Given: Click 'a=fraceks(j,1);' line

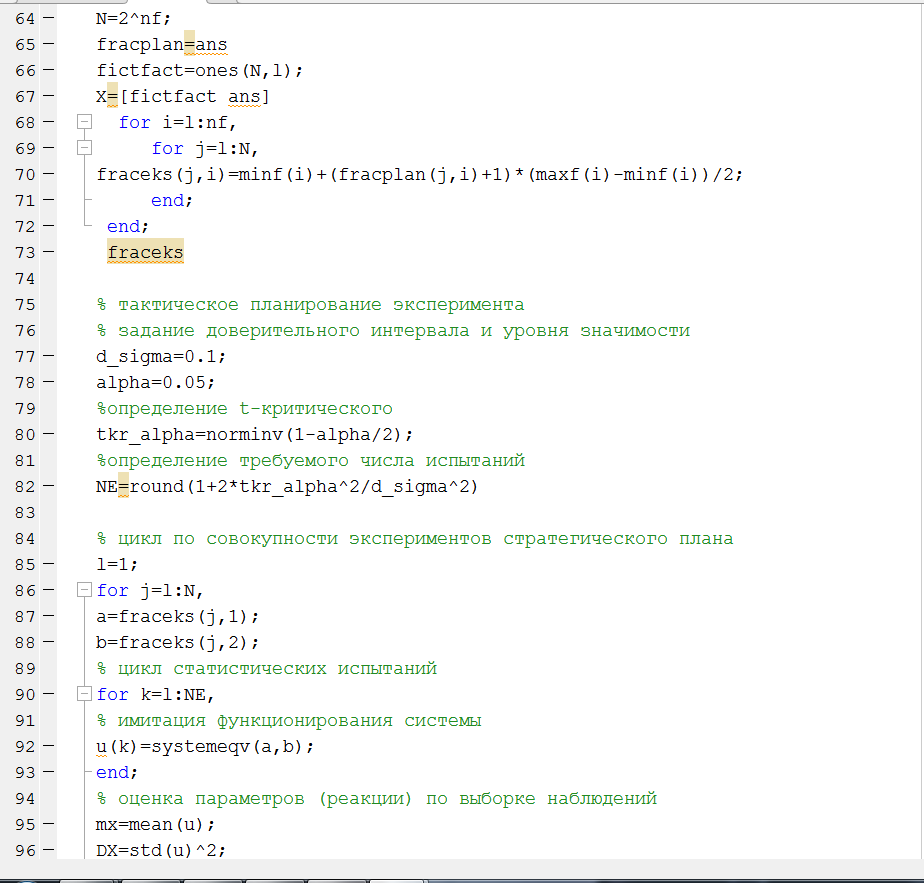Looking at the screenshot, I should pyautogui.click(x=177, y=617).
